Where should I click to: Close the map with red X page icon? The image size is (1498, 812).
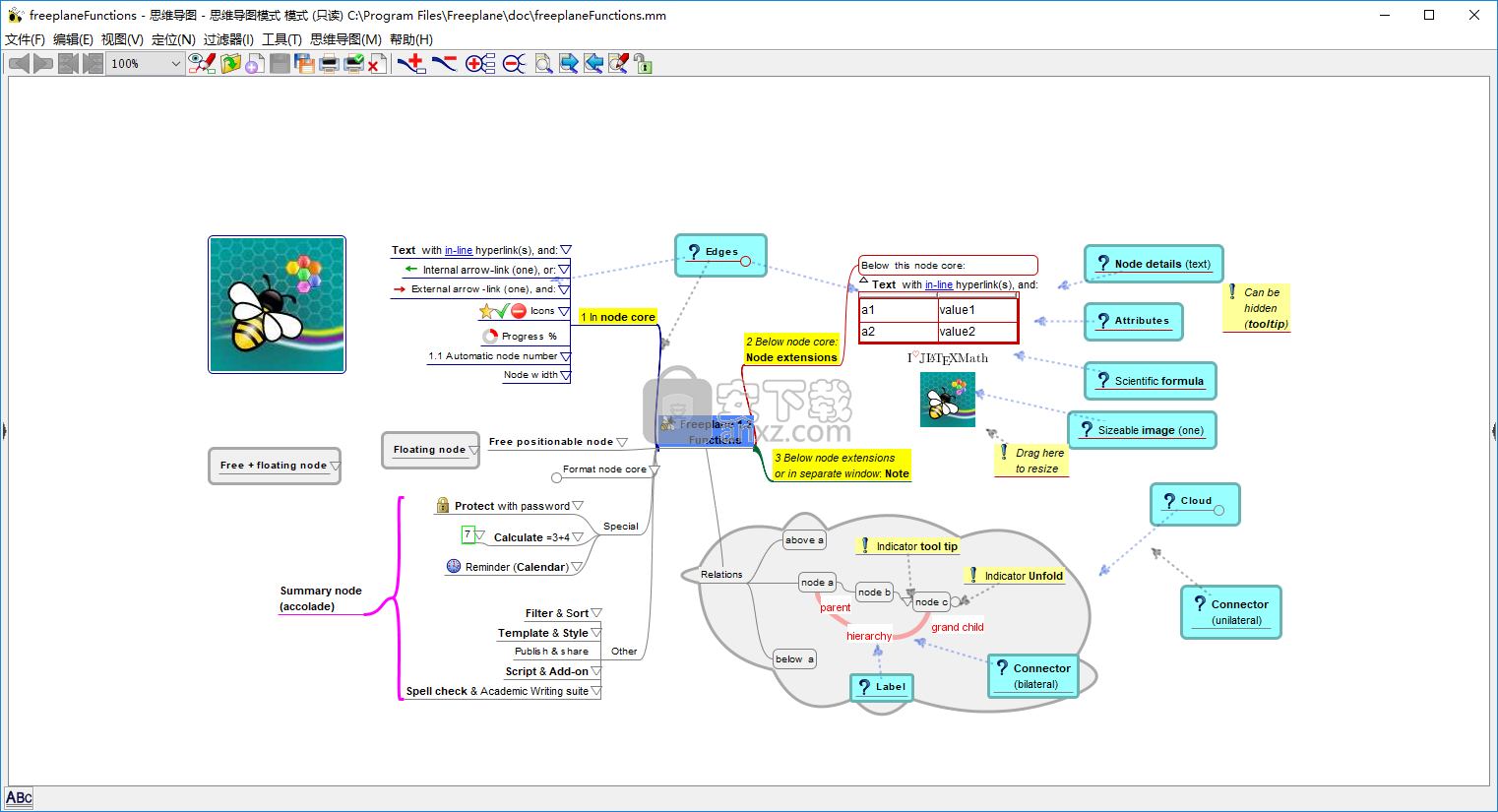coord(377,64)
